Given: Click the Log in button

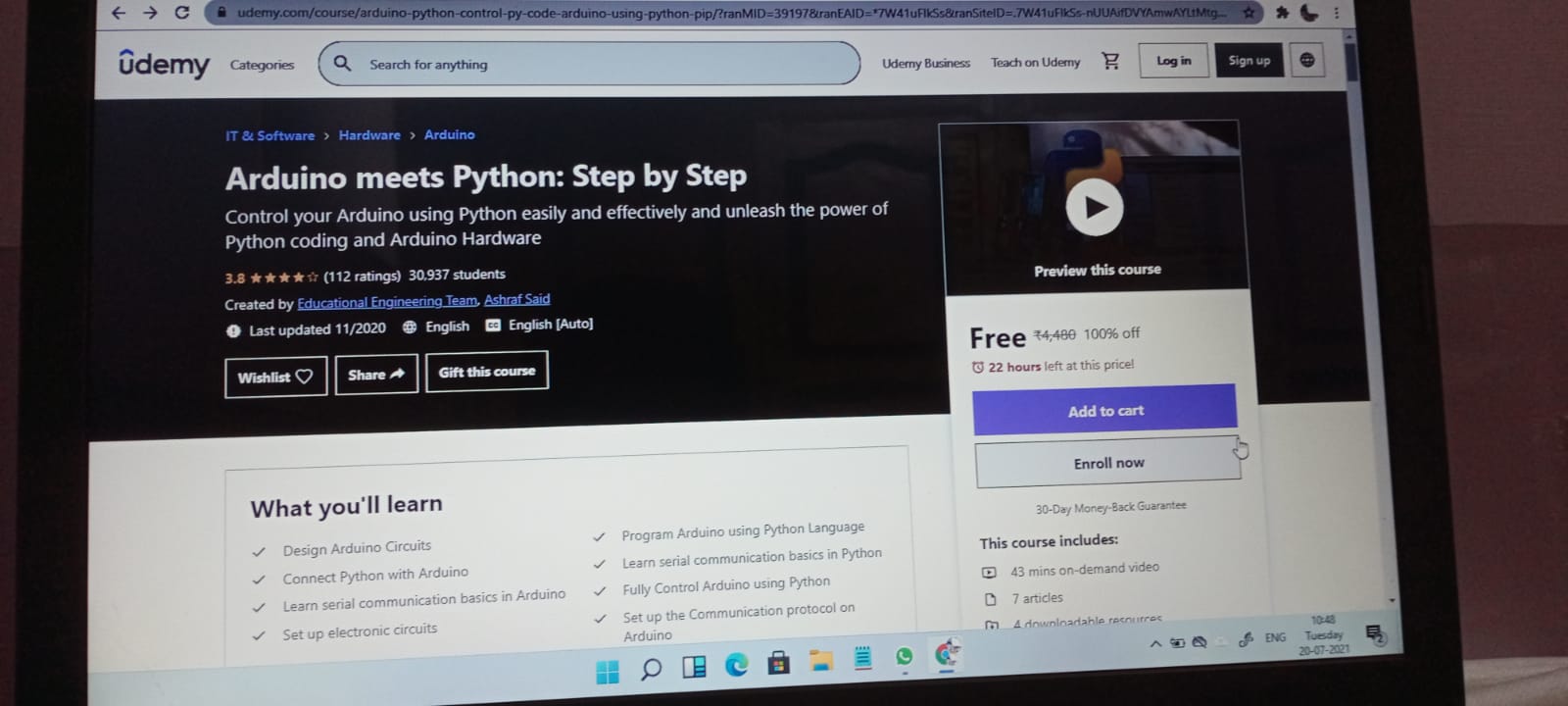Looking at the screenshot, I should click(1173, 61).
